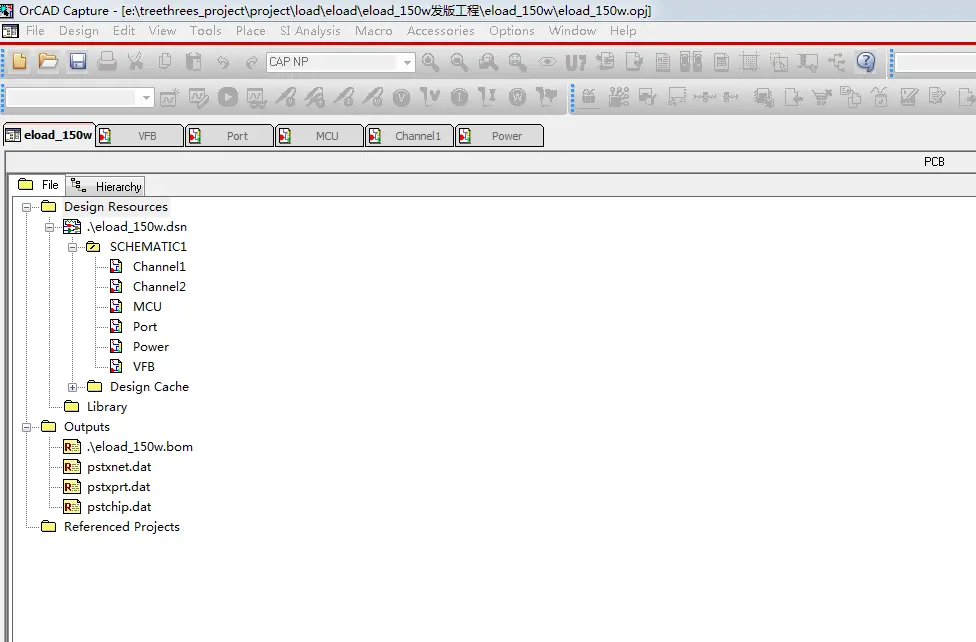Collapse the Outputs folder
Image resolution: width=976 pixels, height=642 pixels.
[x=26, y=427]
